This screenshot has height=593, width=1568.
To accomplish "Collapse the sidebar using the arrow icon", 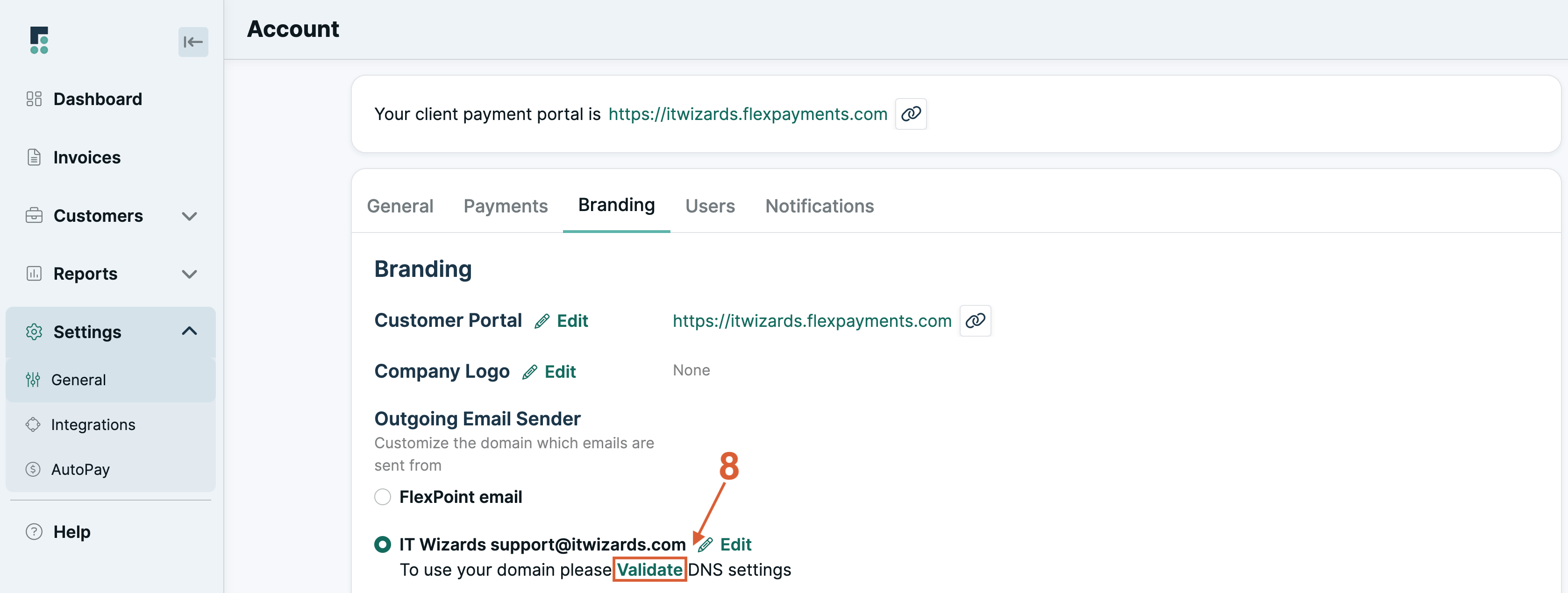I will point(193,42).
